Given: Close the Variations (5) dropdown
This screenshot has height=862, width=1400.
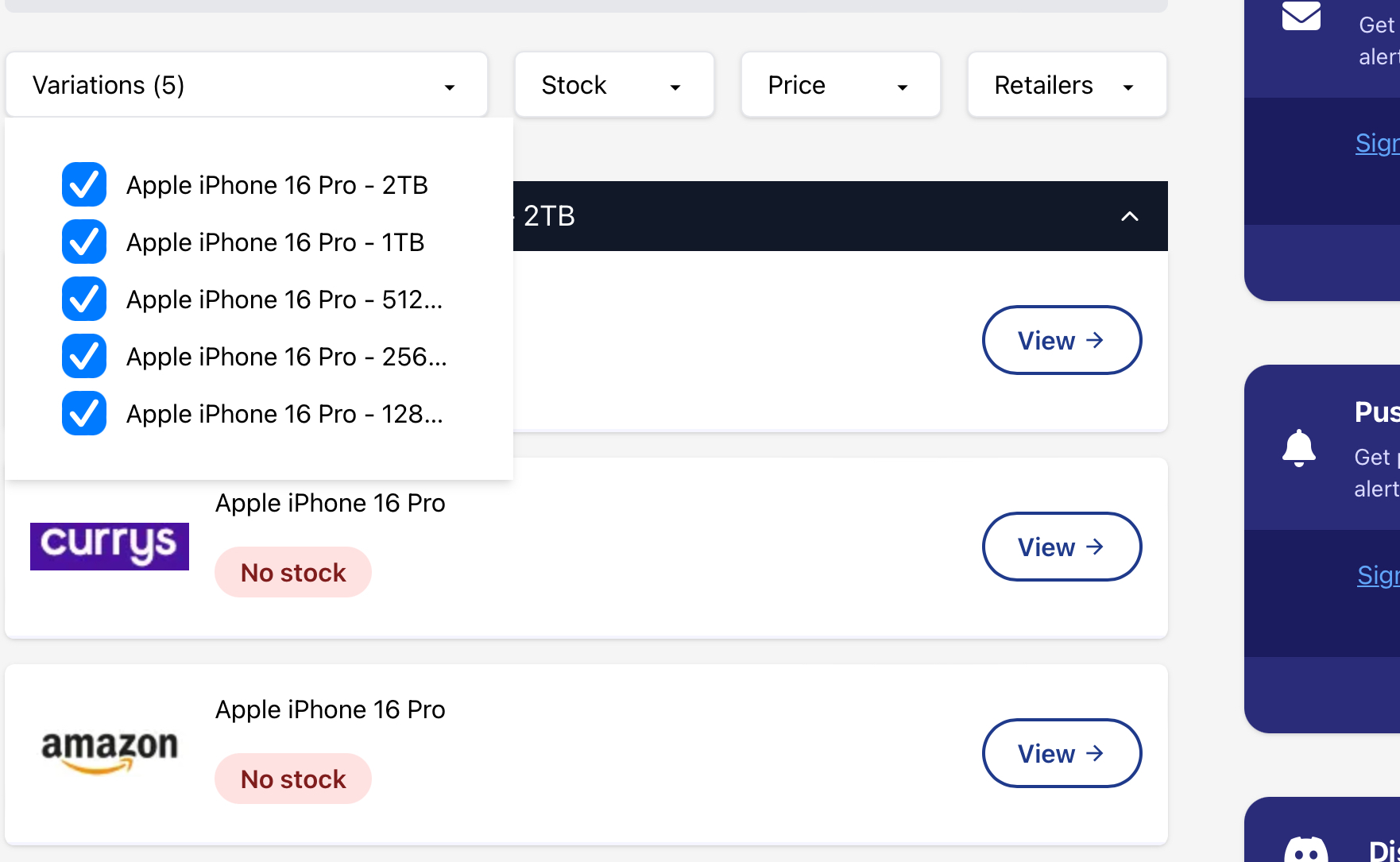Looking at the screenshot, I should tap(246, 85).
